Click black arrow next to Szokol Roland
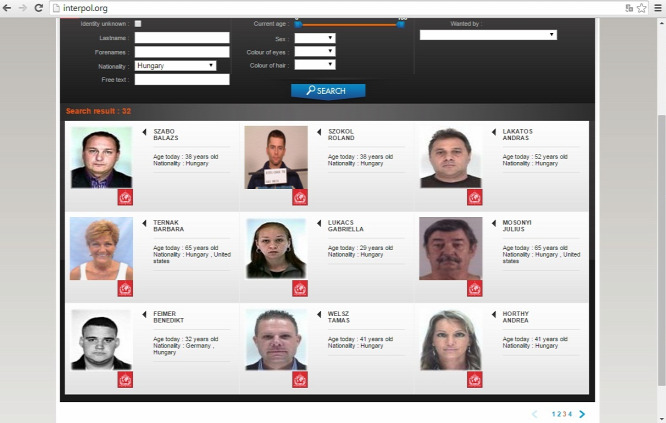 click(x=319, y=132)
